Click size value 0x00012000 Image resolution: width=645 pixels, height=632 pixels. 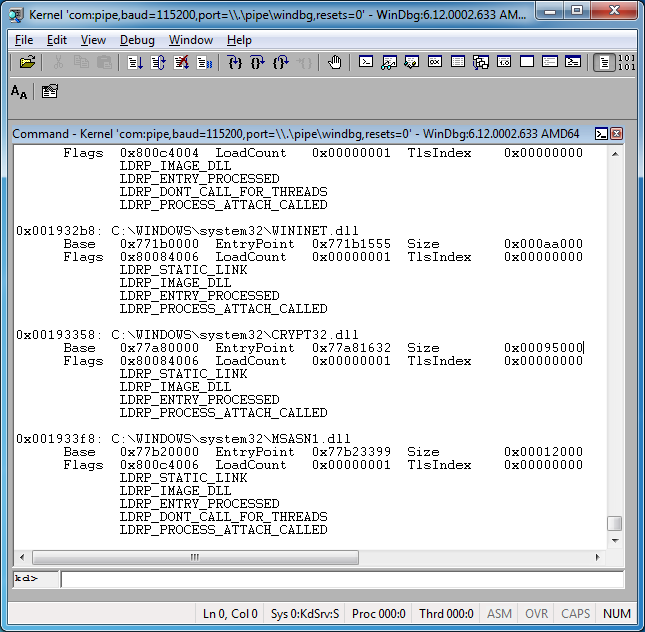(x=543, y=452)
